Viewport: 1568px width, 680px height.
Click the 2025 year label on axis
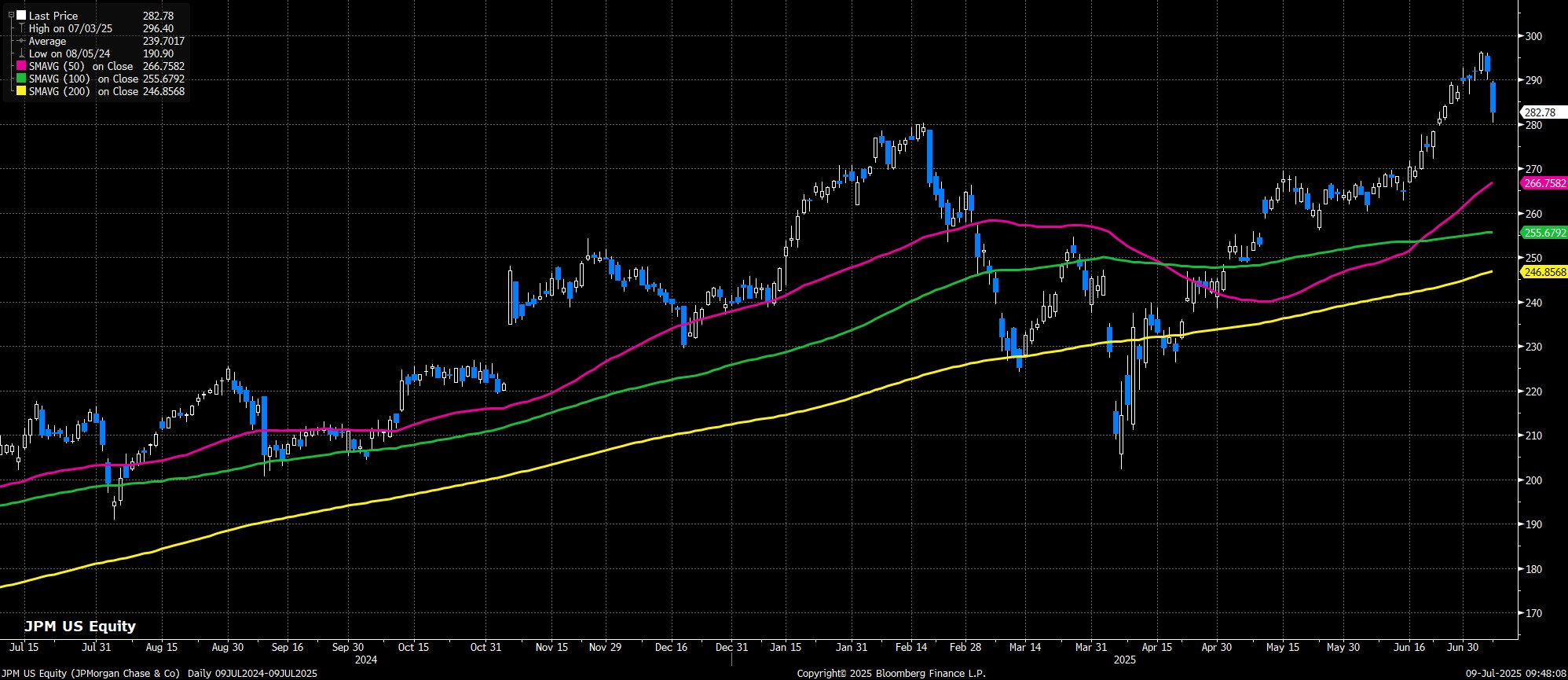click(x=1125, y=660)
